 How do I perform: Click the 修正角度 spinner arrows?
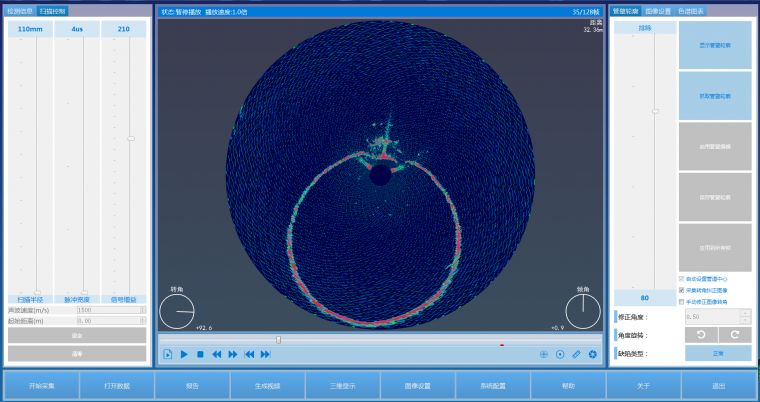click(x=746, y=316)
